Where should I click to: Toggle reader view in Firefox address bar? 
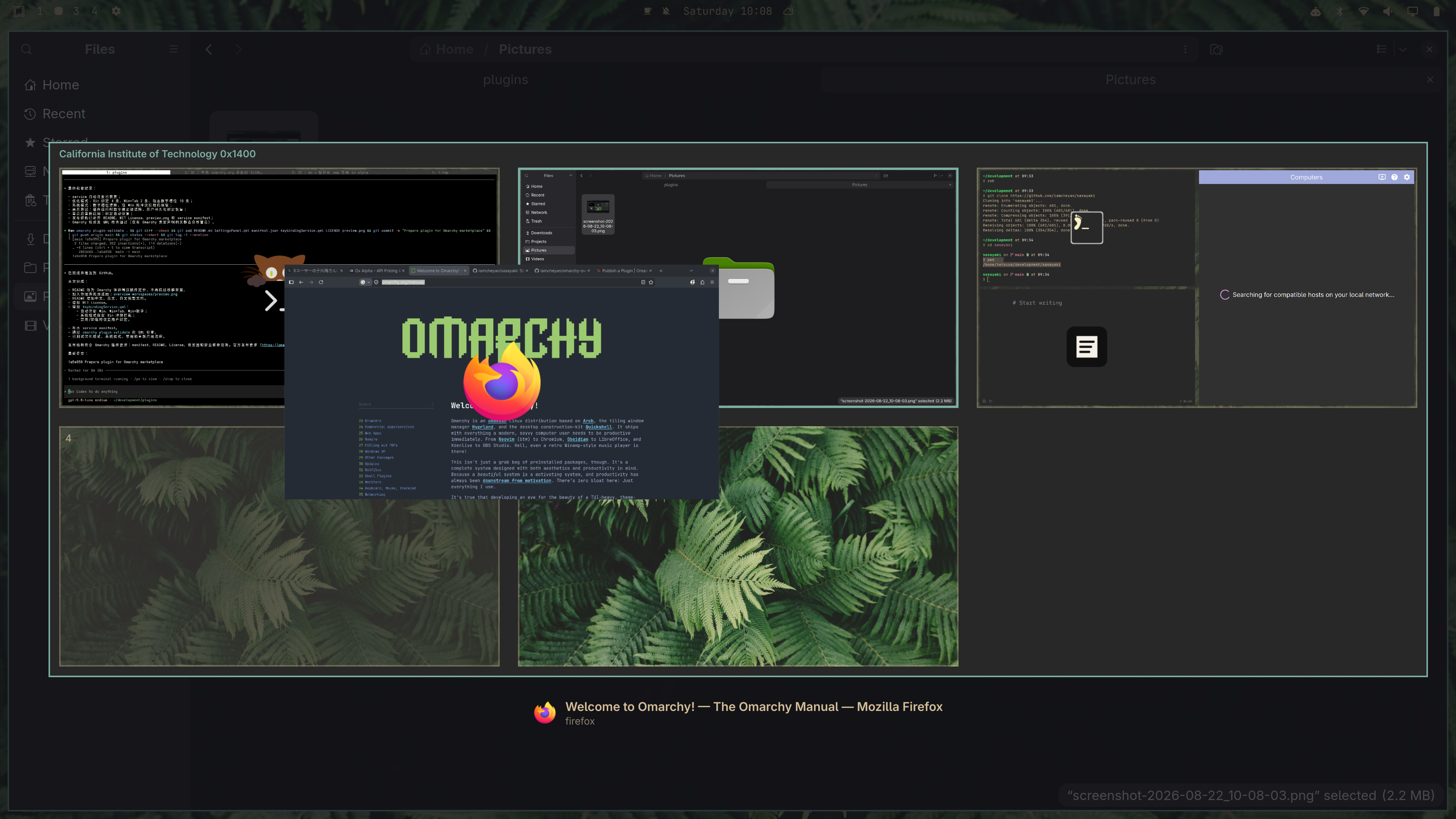(643, 282)
